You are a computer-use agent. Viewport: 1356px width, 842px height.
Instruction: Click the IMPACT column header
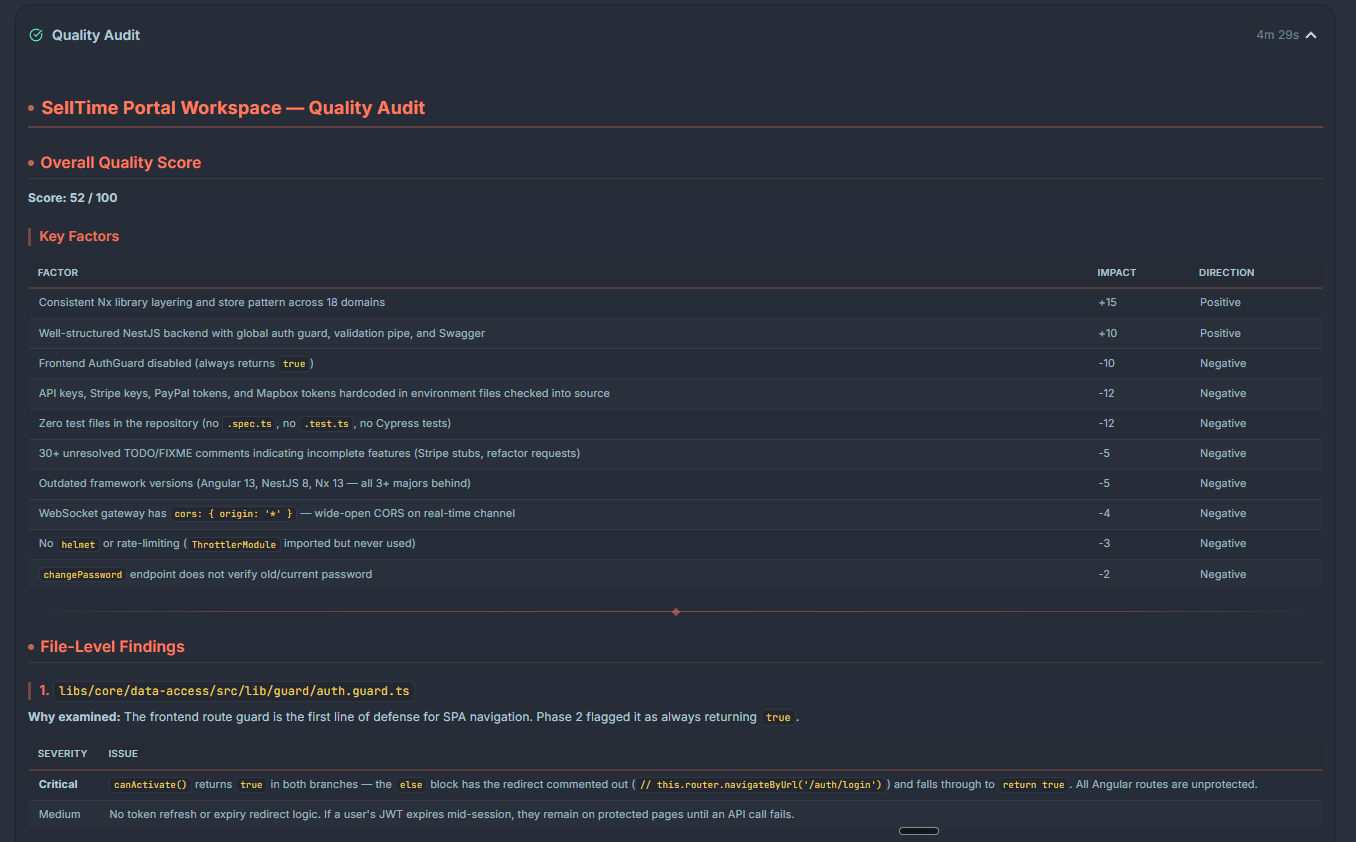tap(1116, 273)
